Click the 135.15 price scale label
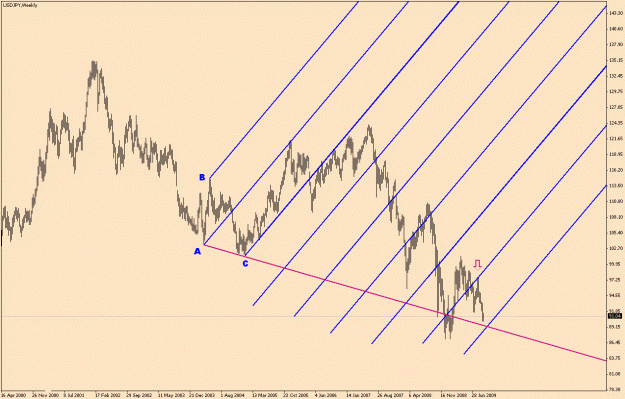This screenshot has height=399, width=625. (x=616, y=60)
